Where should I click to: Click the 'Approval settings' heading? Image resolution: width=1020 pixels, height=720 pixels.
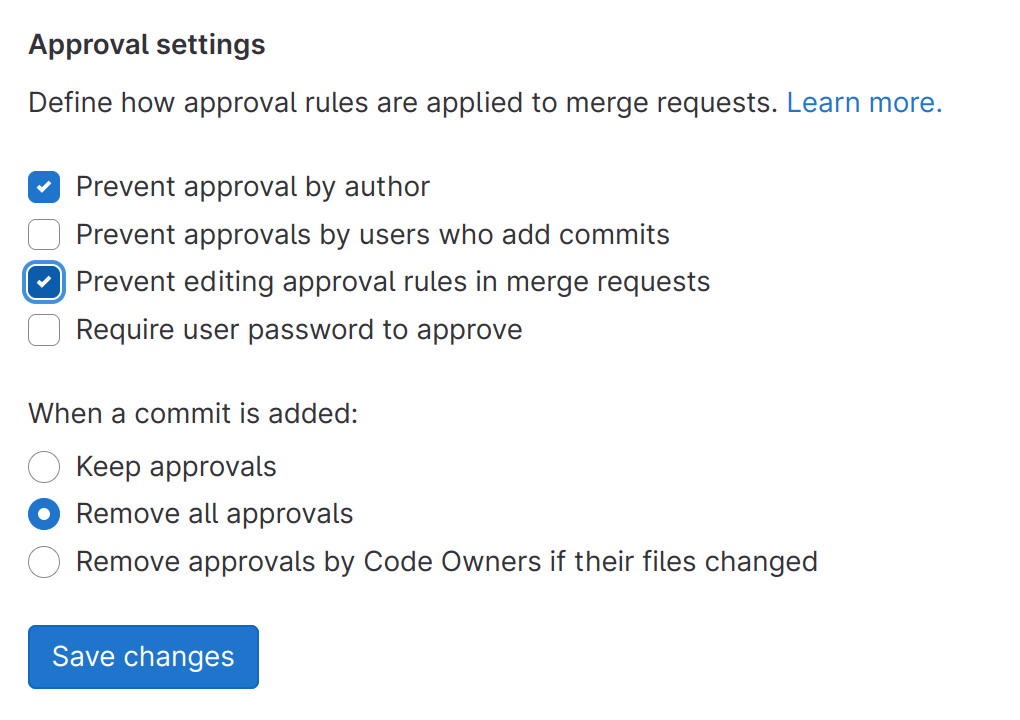tap(147, 45)
